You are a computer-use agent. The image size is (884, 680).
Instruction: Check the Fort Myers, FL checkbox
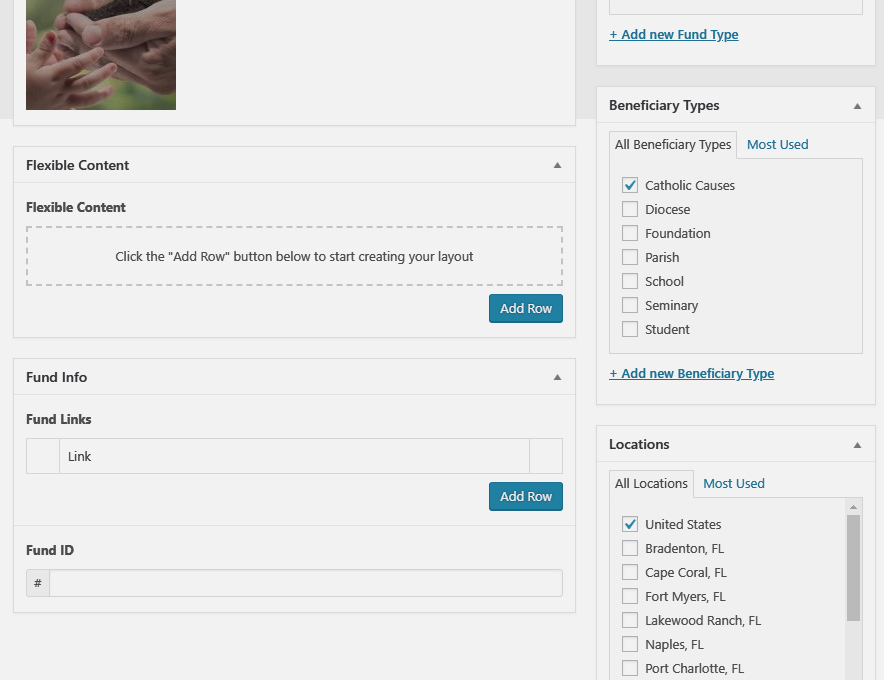click(630, 596)
